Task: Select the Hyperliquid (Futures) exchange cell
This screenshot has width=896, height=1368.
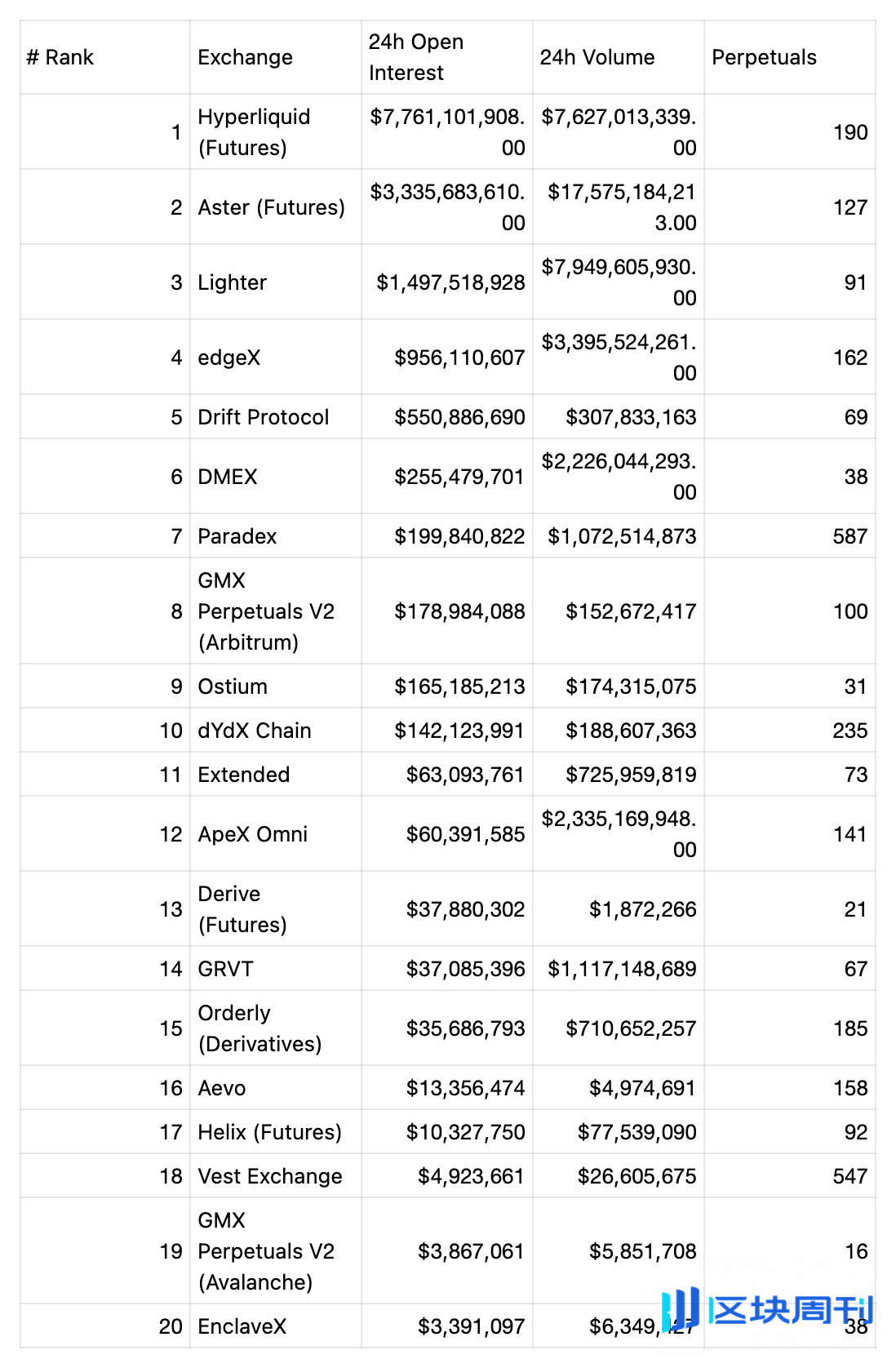Action: [254, 132]
